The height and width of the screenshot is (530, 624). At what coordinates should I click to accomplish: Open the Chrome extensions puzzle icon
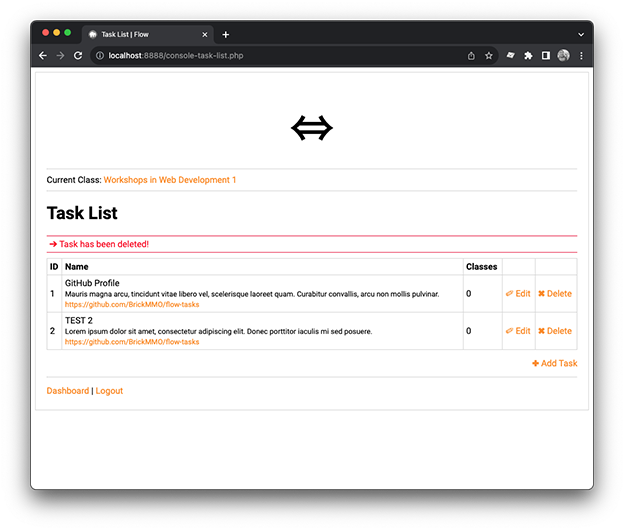pyautogui.click(x=528, y=56)
